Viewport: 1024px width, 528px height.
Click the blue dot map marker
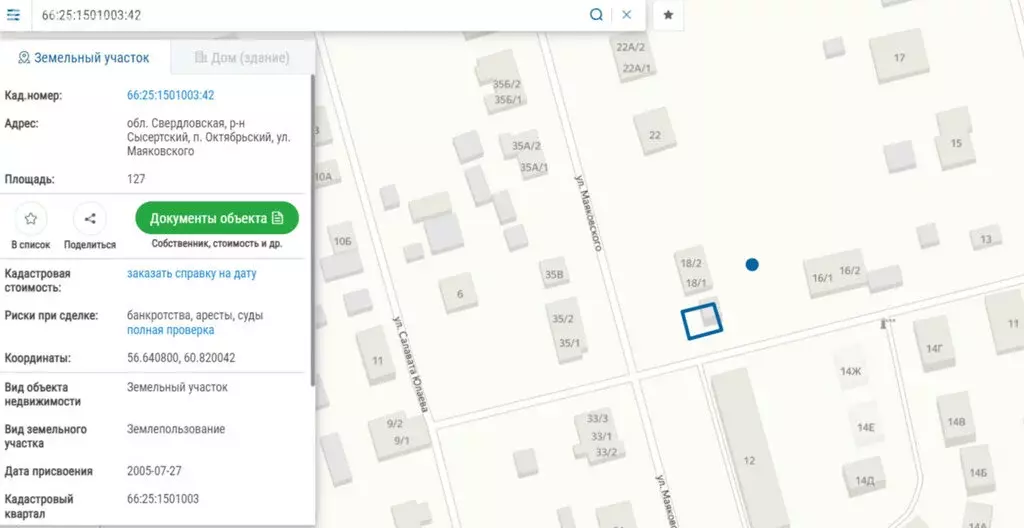[x=752, y=265]
